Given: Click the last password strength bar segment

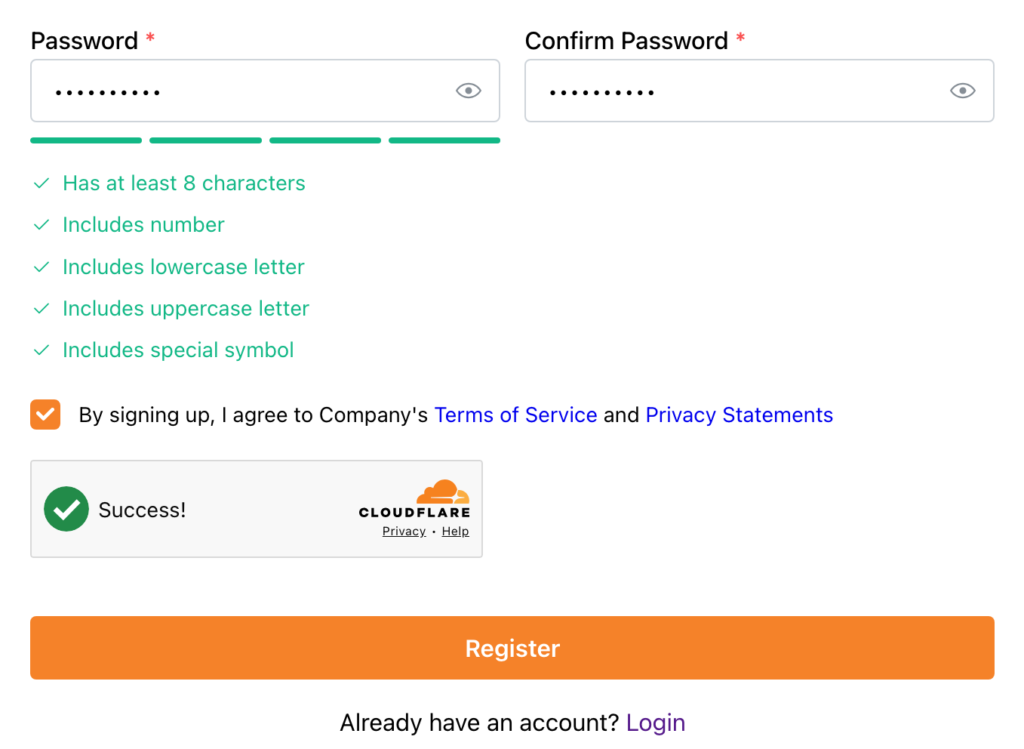Looking at the screenshot, I should click(x=444, y=140).
